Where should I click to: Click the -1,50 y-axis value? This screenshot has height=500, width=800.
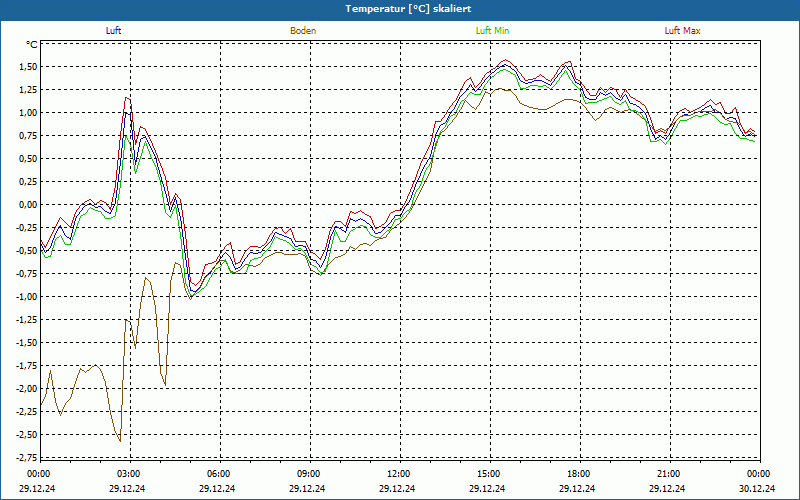tap(26, 342)
